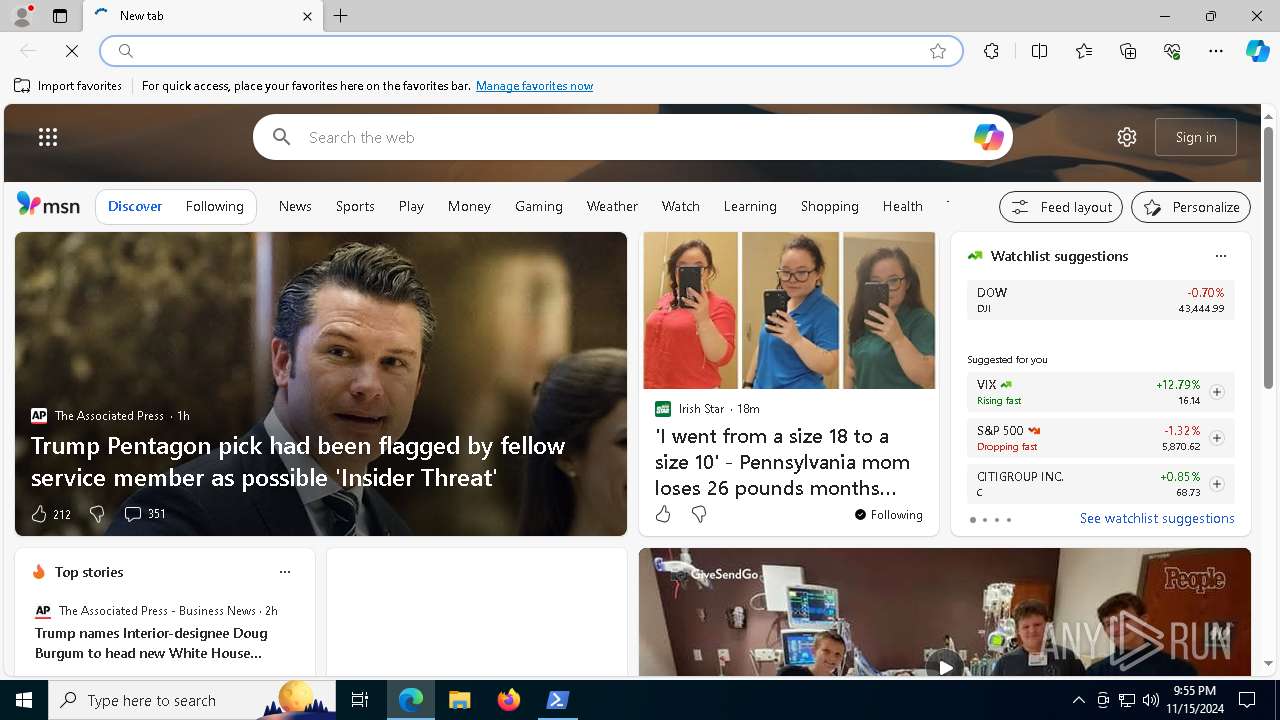Open comments on Trump Pentagon article
Image resolution: width=1280 pixels, height=720 pixels.
coord(145,514)
